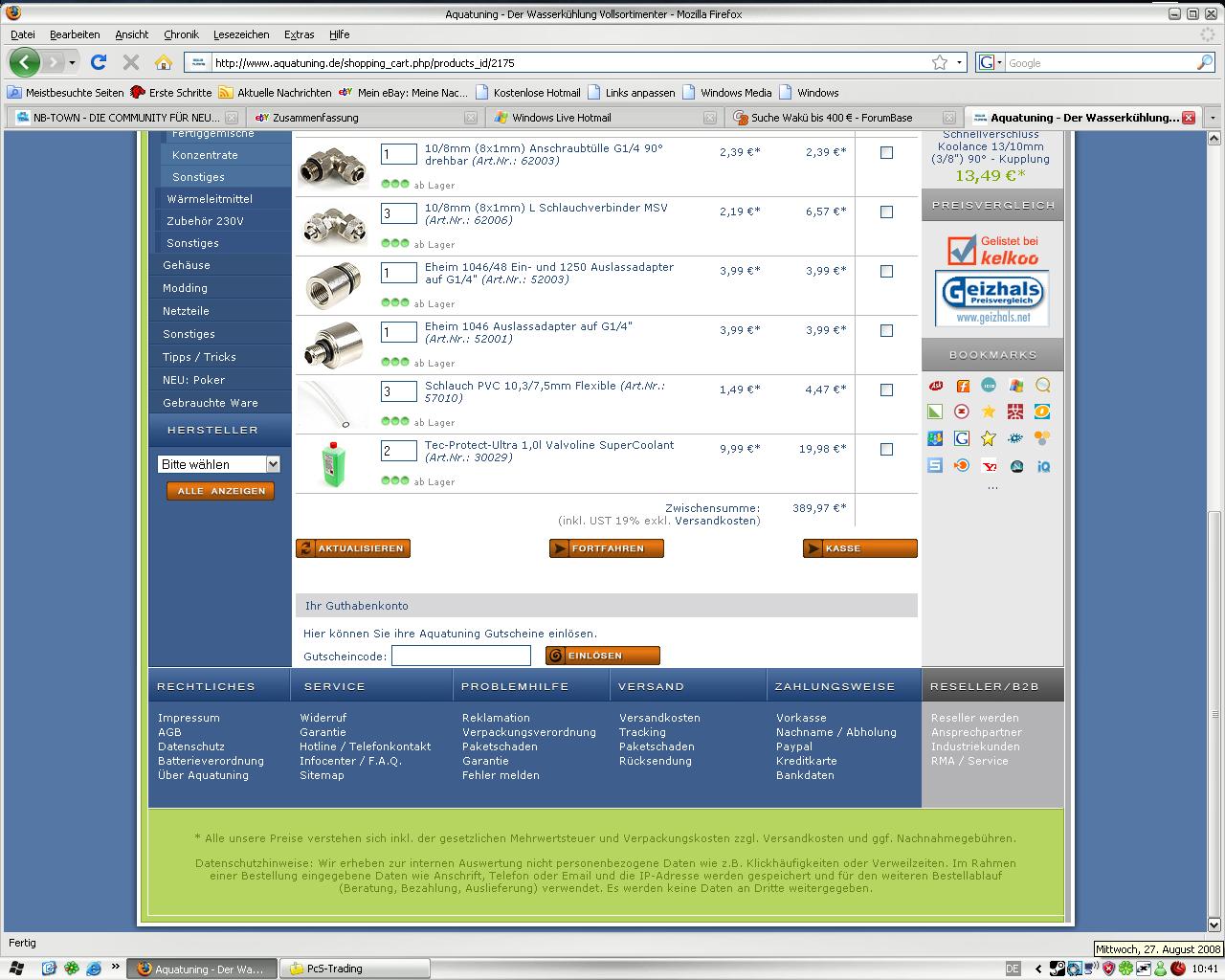This screenshot has height=980, width=1225.
Task: Click the quantity field for Schlauch PVC
Action: coord(399,391)
